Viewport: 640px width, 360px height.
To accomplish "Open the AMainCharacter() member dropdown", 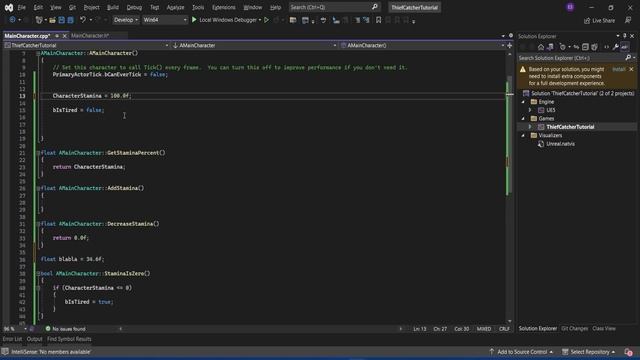I will [422, 46].
